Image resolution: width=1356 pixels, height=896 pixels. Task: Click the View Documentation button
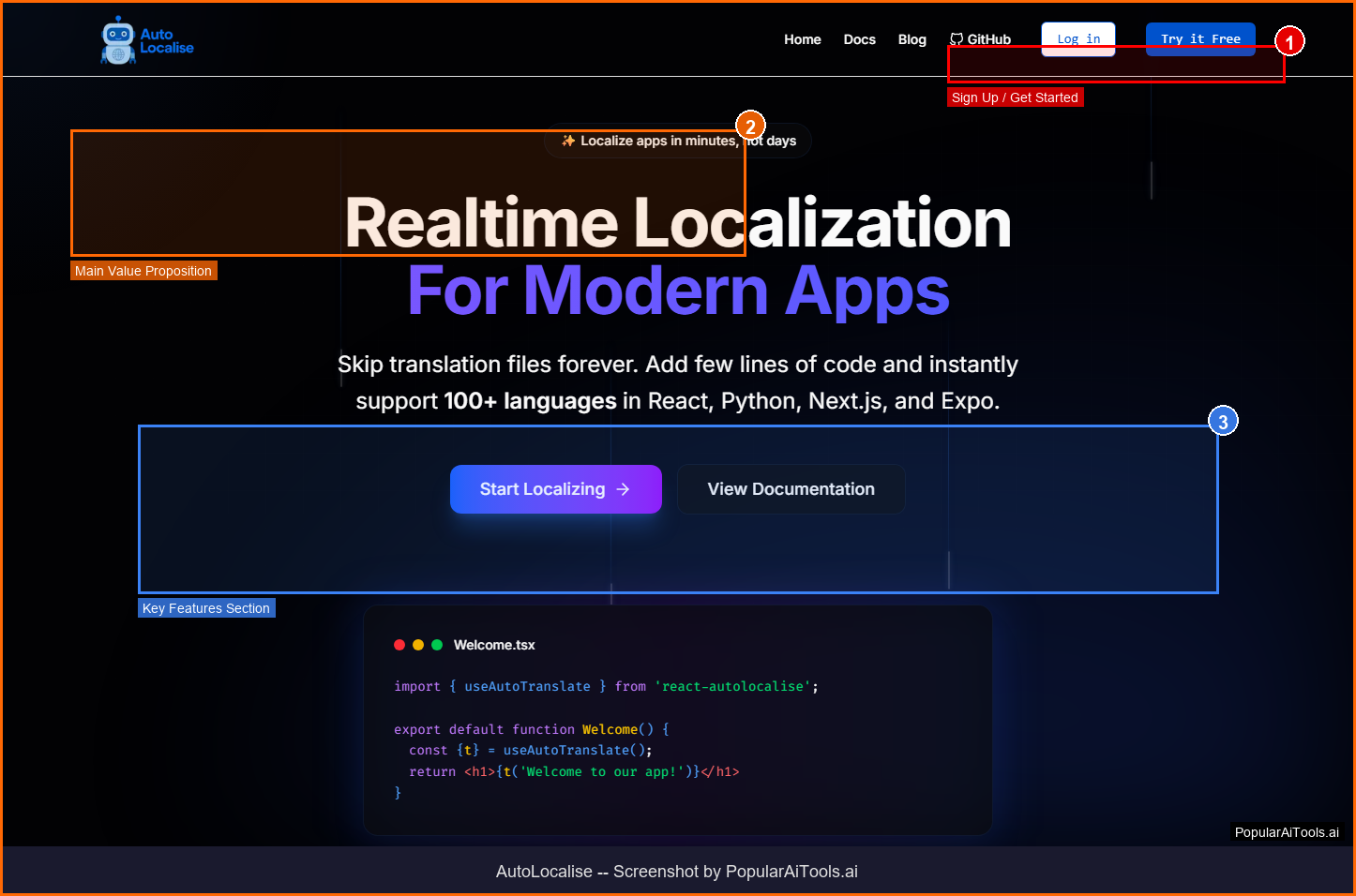pos(791,489)
